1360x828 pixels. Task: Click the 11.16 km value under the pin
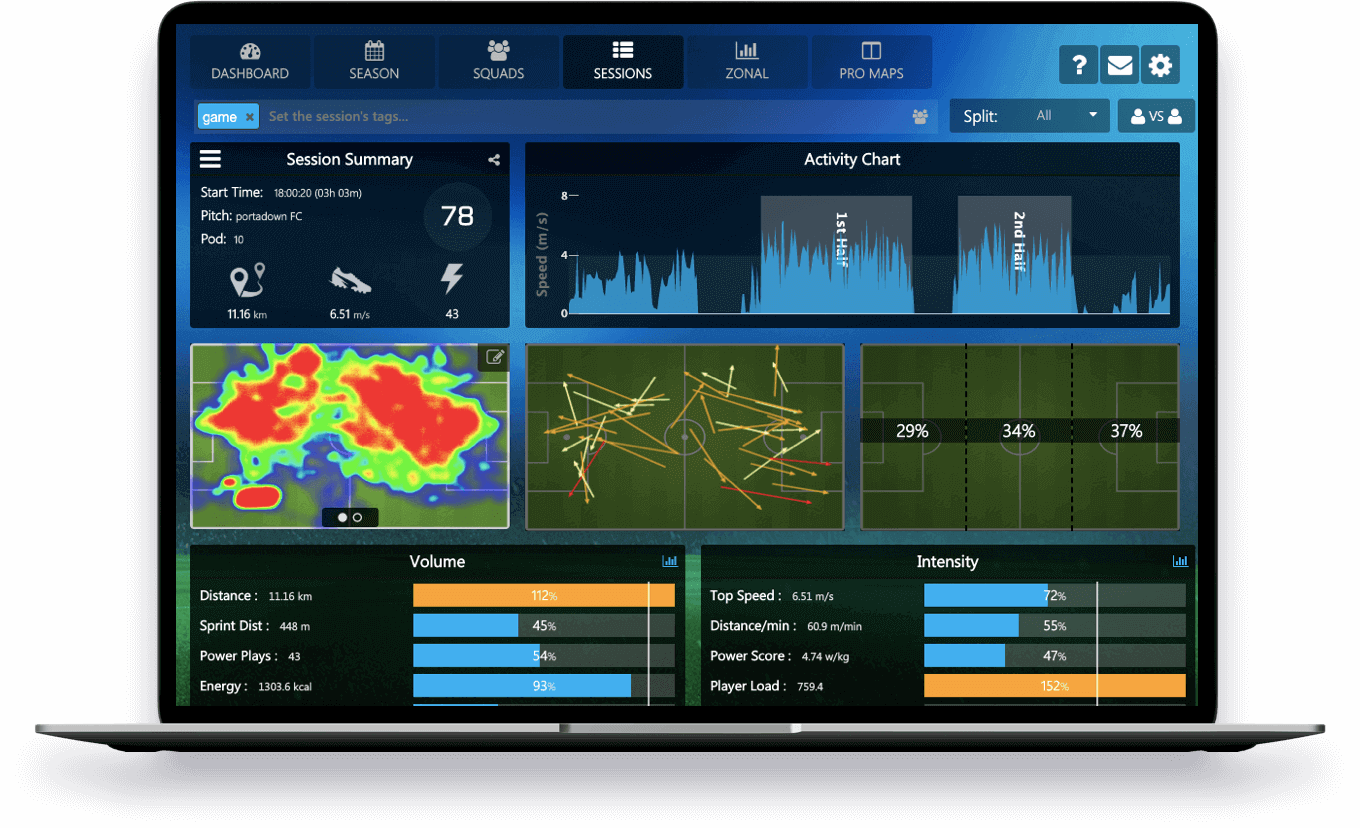[247, 314]
